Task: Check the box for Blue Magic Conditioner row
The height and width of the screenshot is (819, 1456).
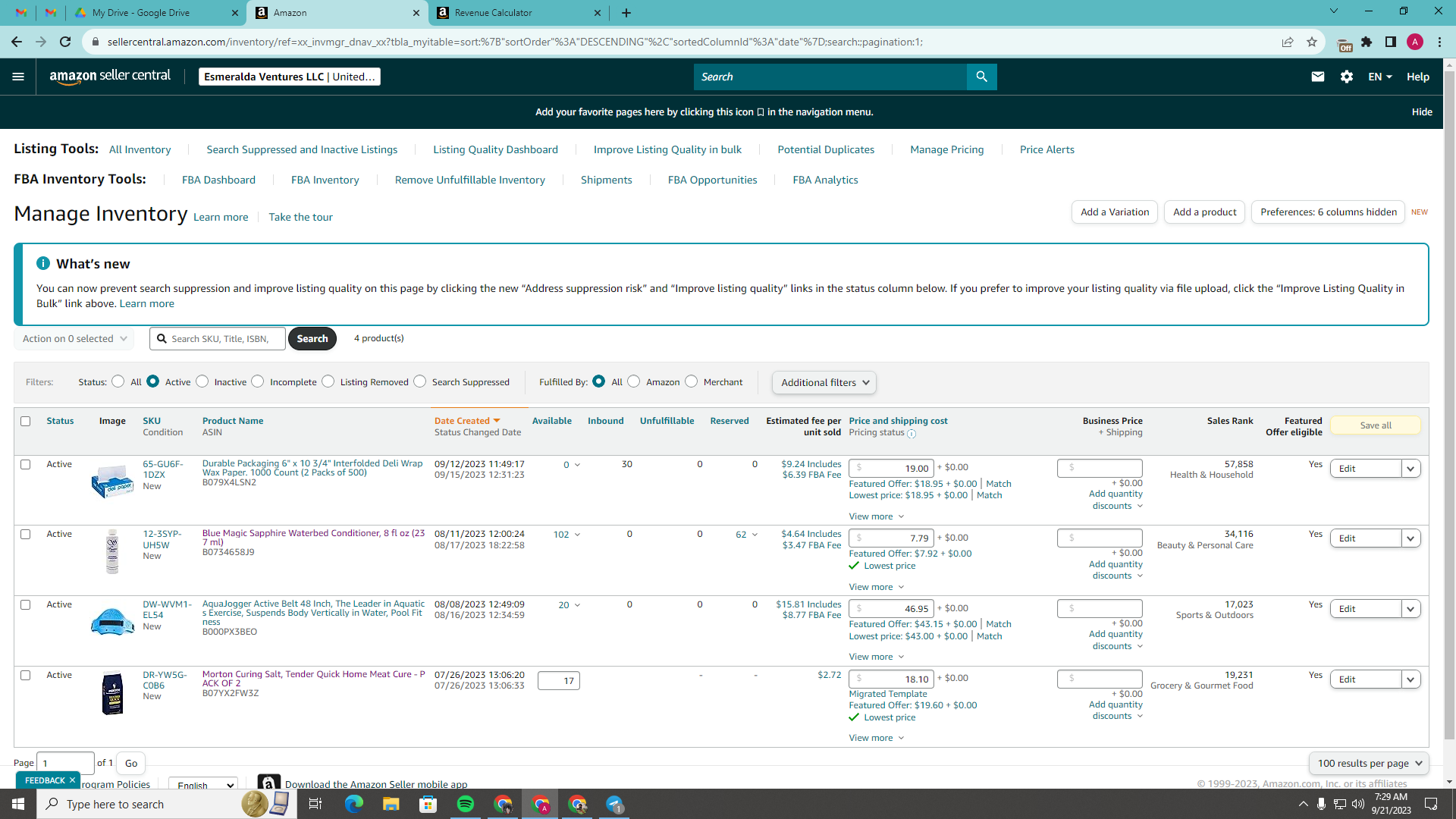Action: coord(26,535)
